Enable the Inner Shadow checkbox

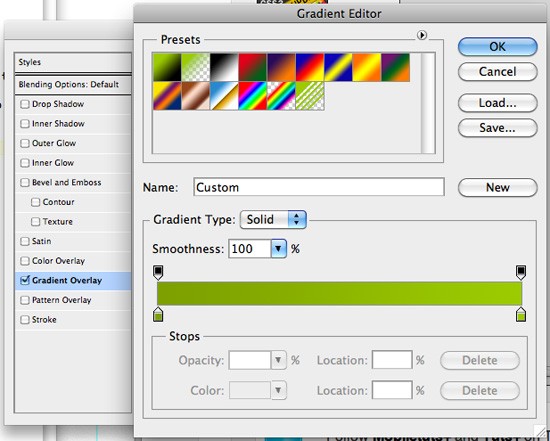coord(25,124)
